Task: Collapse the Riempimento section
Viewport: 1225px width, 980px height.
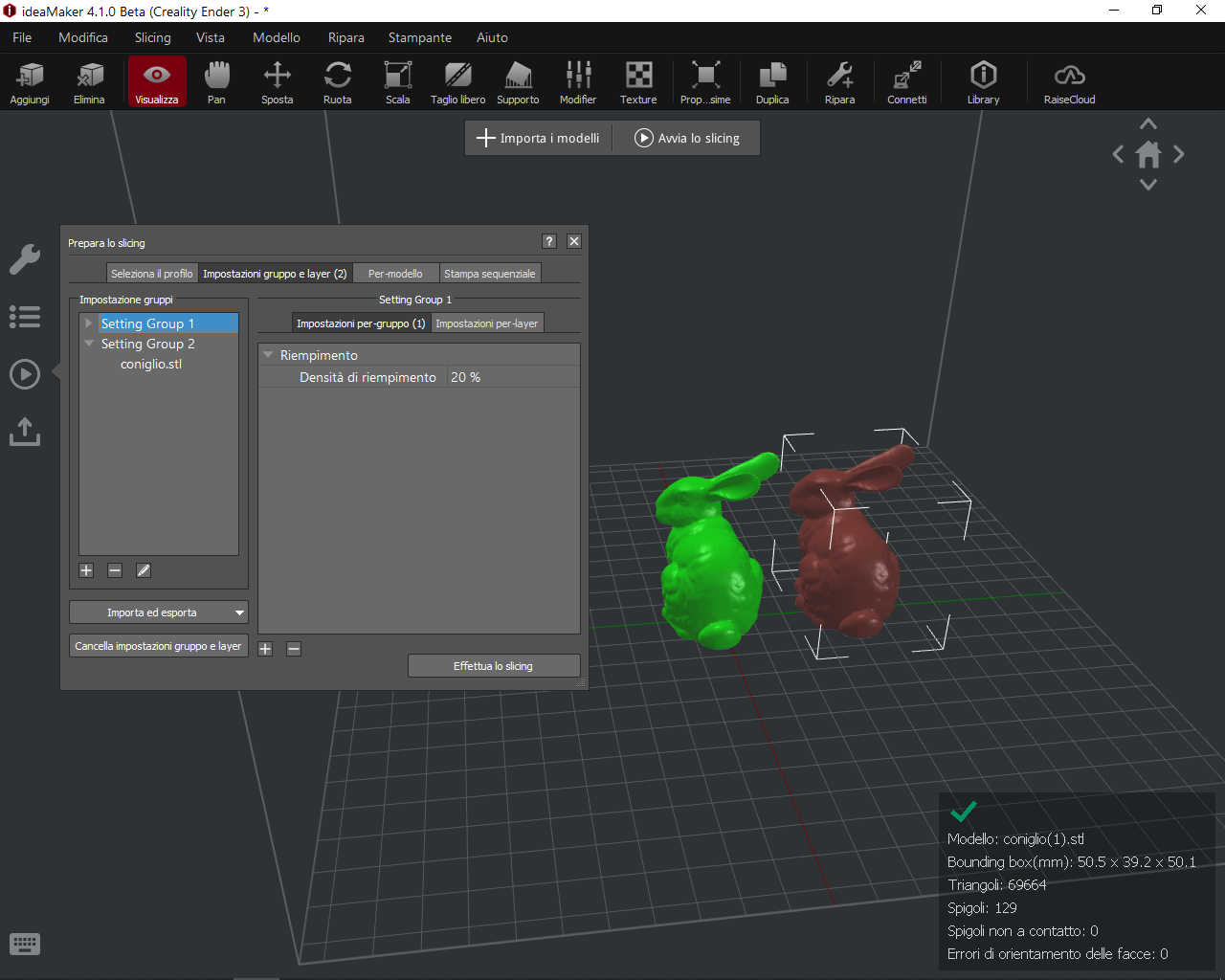Action: coord(269,355)
